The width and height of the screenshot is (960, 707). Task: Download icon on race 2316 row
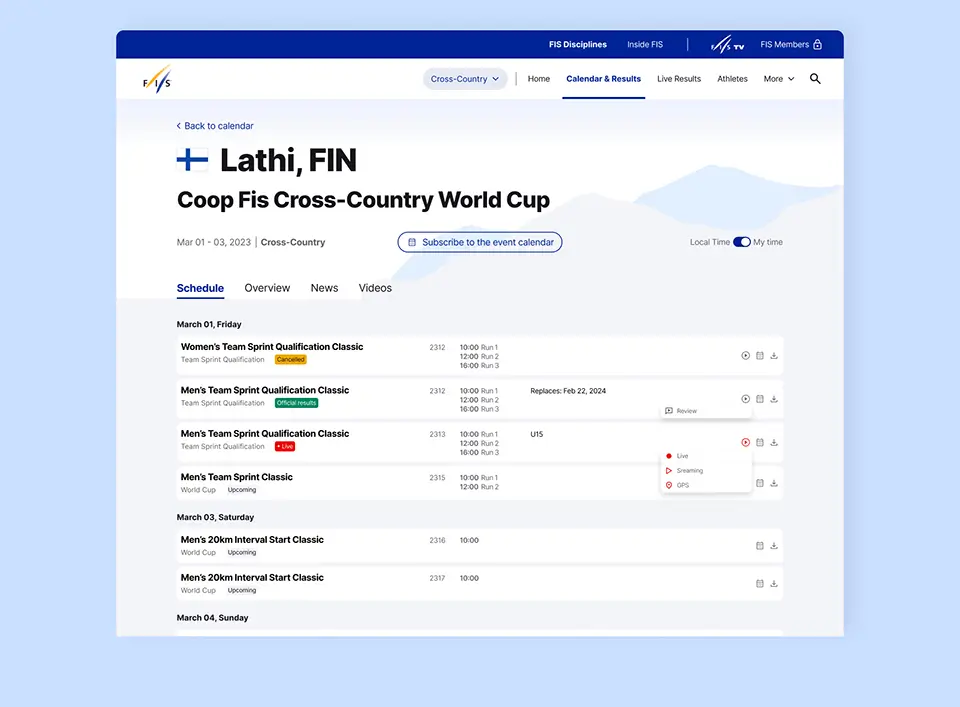click(x=774, y=545)
